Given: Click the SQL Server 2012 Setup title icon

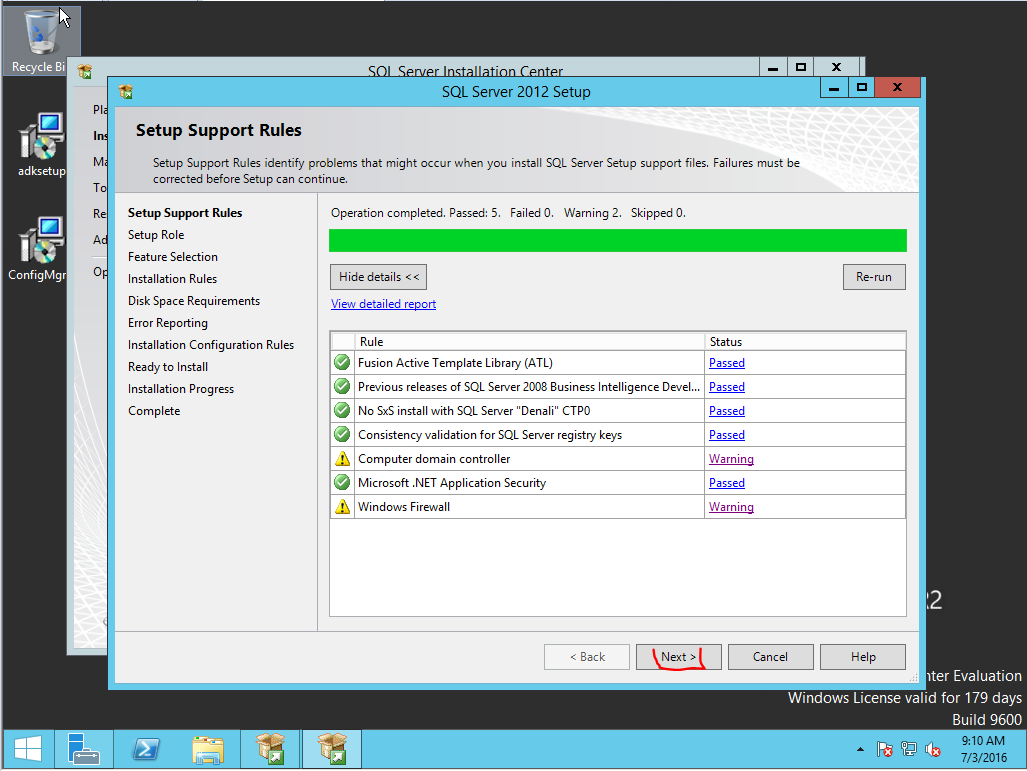Looking at the screenshot, I should point(126,92).
